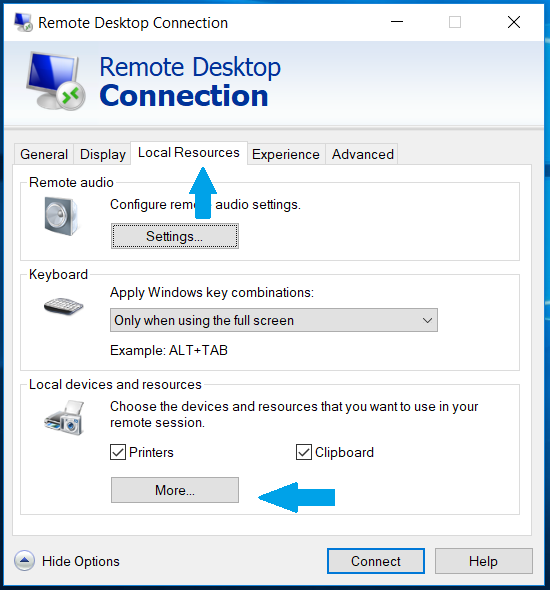Image resolution: width=550 pixels, height=590 pixels.
Task: Minimize the Remote Desktop Connection window
Action: click(x=397, y=22)
